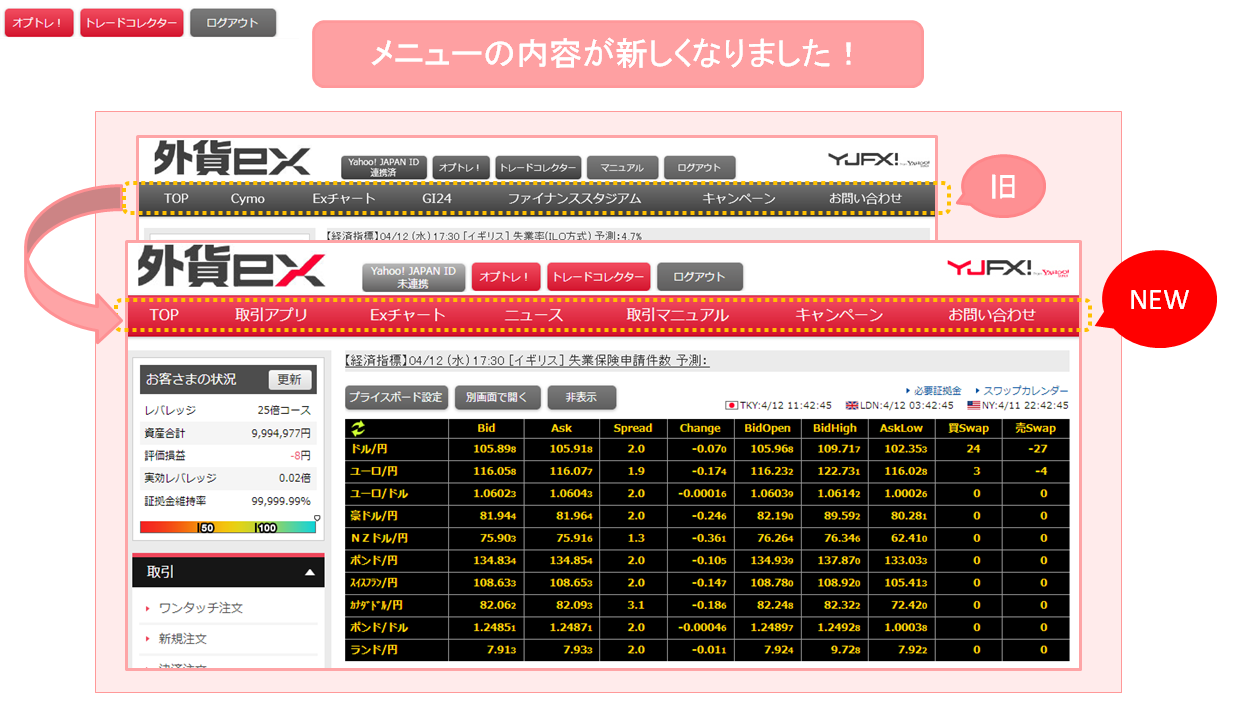Click the US flag beside NY time
Image resolution: width=1242 pixels, height=717 pixels.
coord(974,405)
